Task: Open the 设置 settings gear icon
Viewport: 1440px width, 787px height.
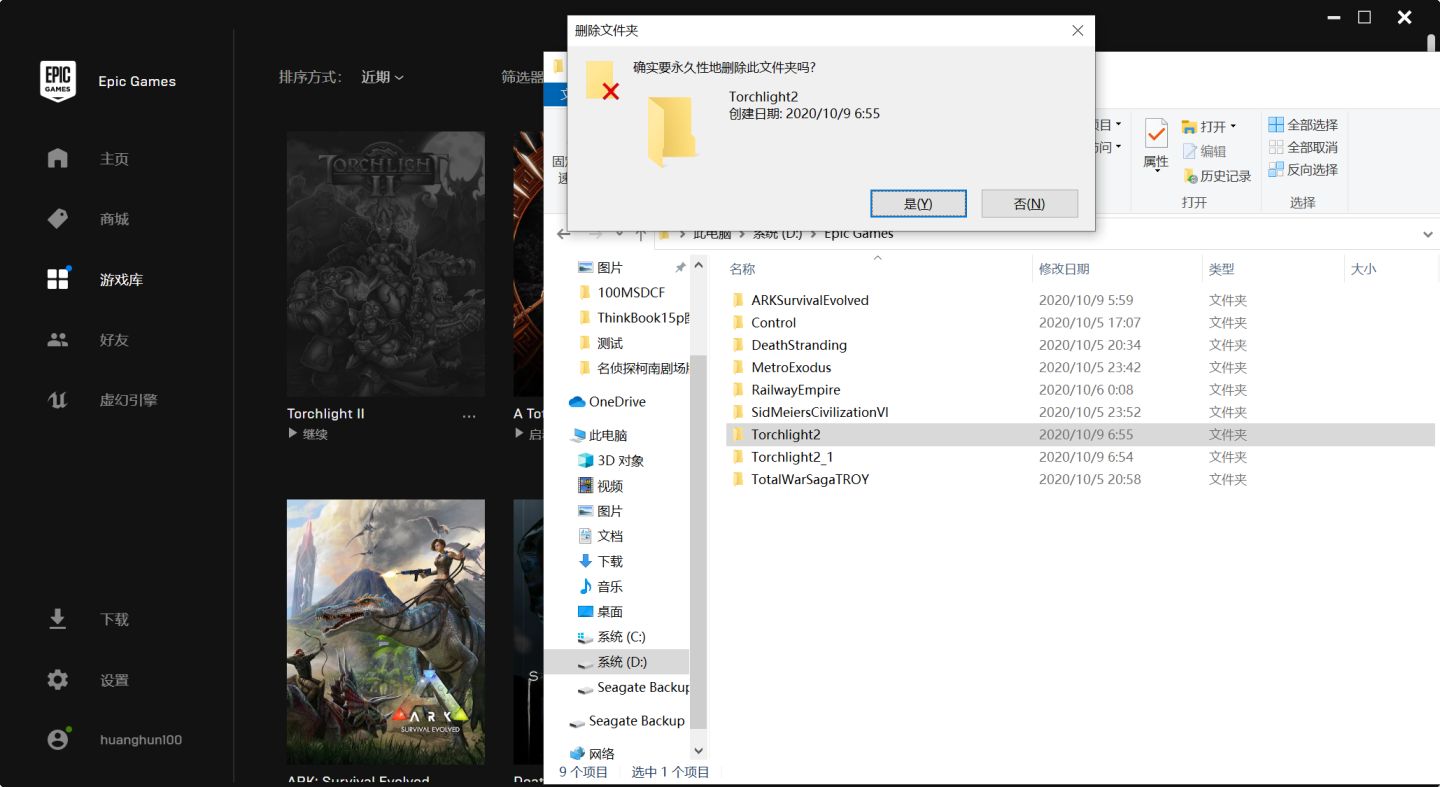Action: [x=58, y=680]
